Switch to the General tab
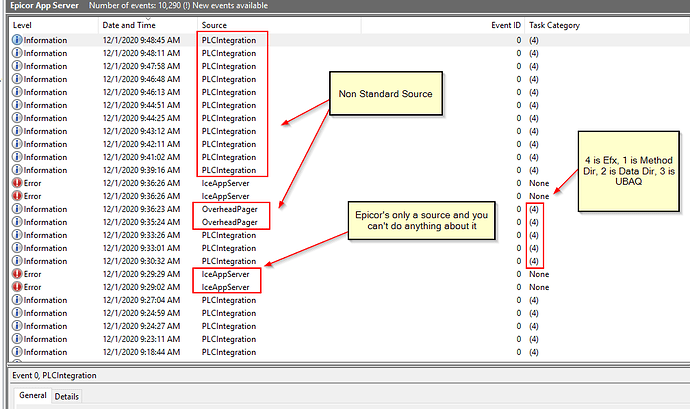 click(33, 395)
